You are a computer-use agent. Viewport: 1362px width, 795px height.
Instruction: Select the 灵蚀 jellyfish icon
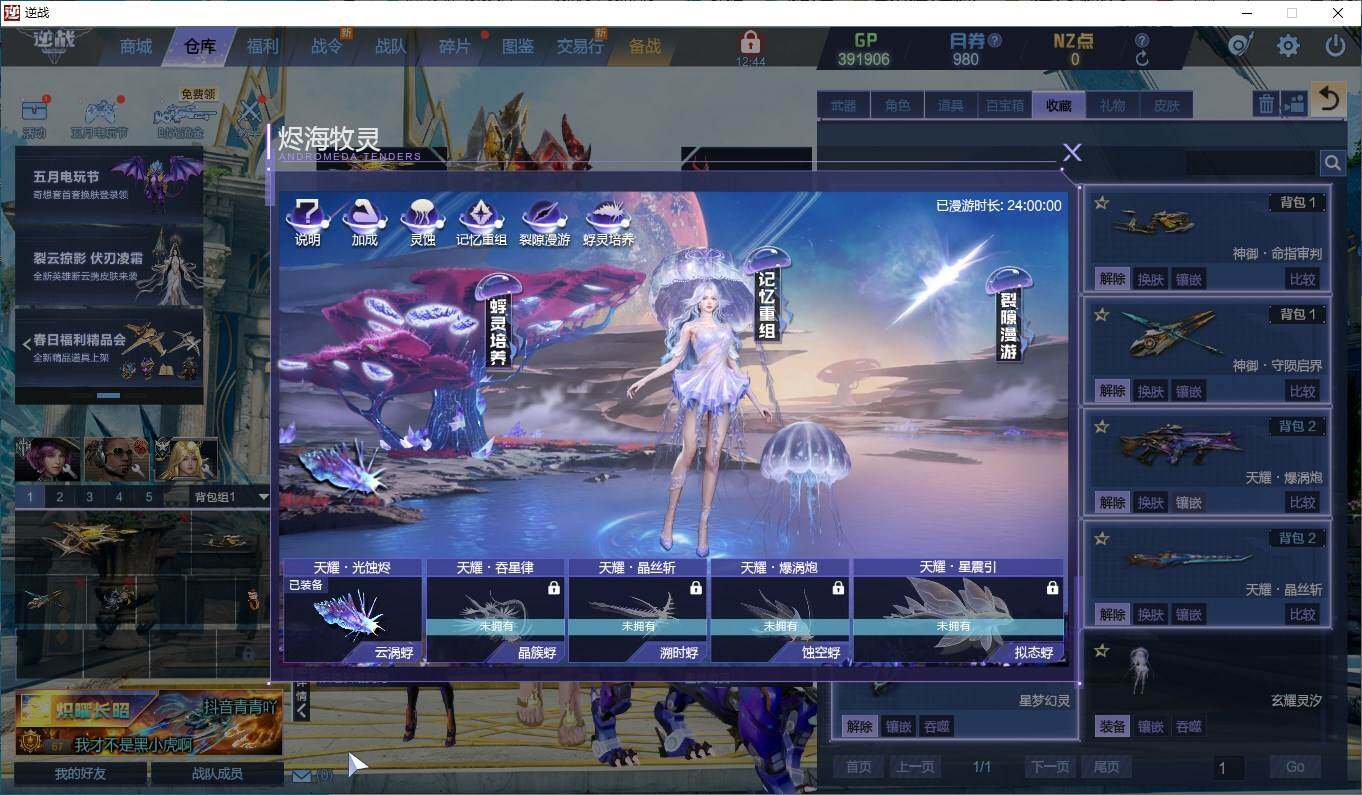423,221
